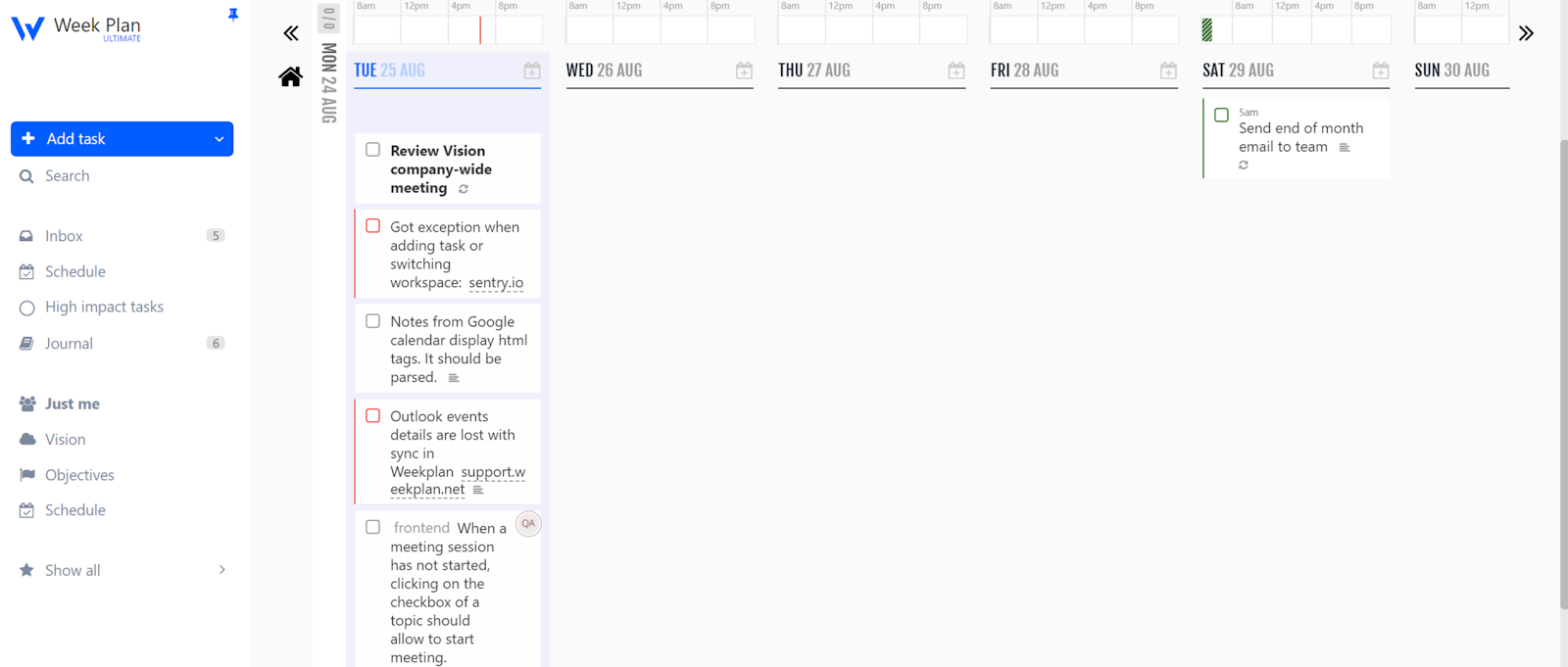Screen dimensions: 1568x667
Task: Check the Review Vision company-wide meeting checkbox
Action: [373, 150]
